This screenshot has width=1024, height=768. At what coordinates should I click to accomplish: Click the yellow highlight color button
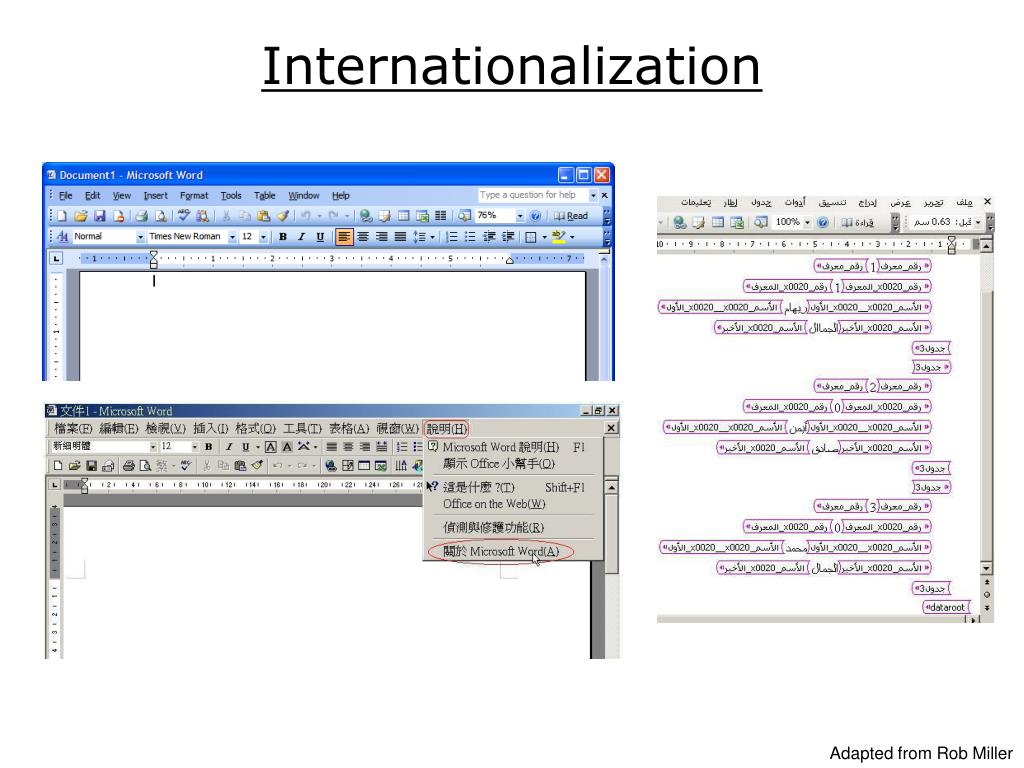click(x=558, y=236)
